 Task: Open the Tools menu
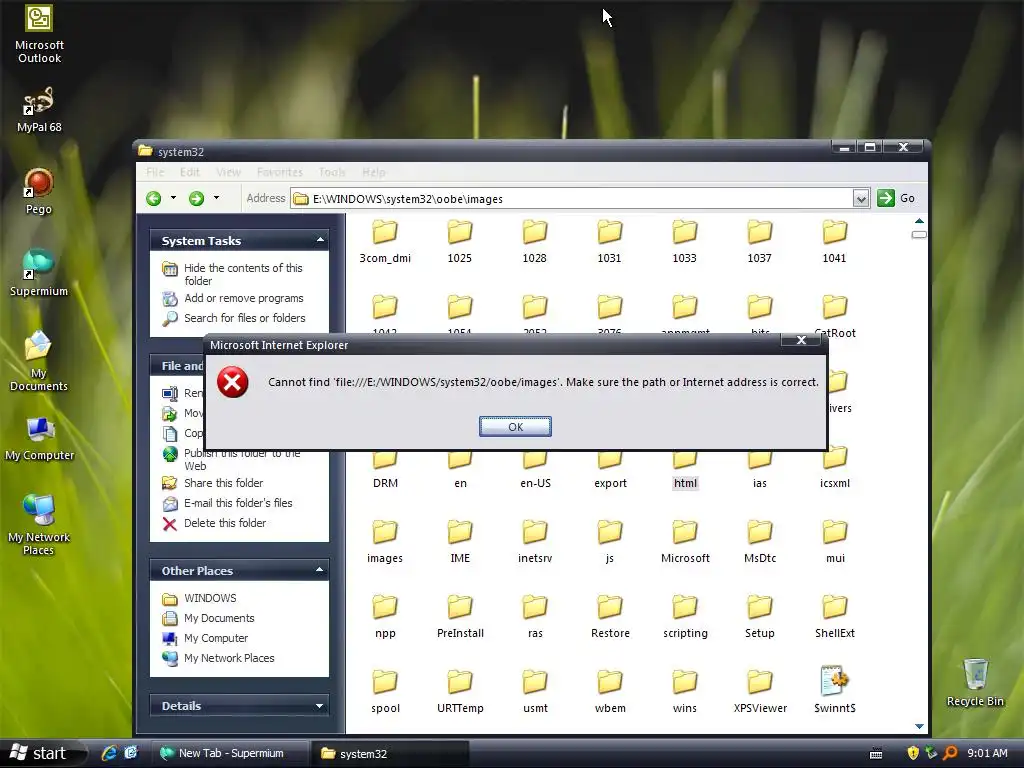click(332, 172)
